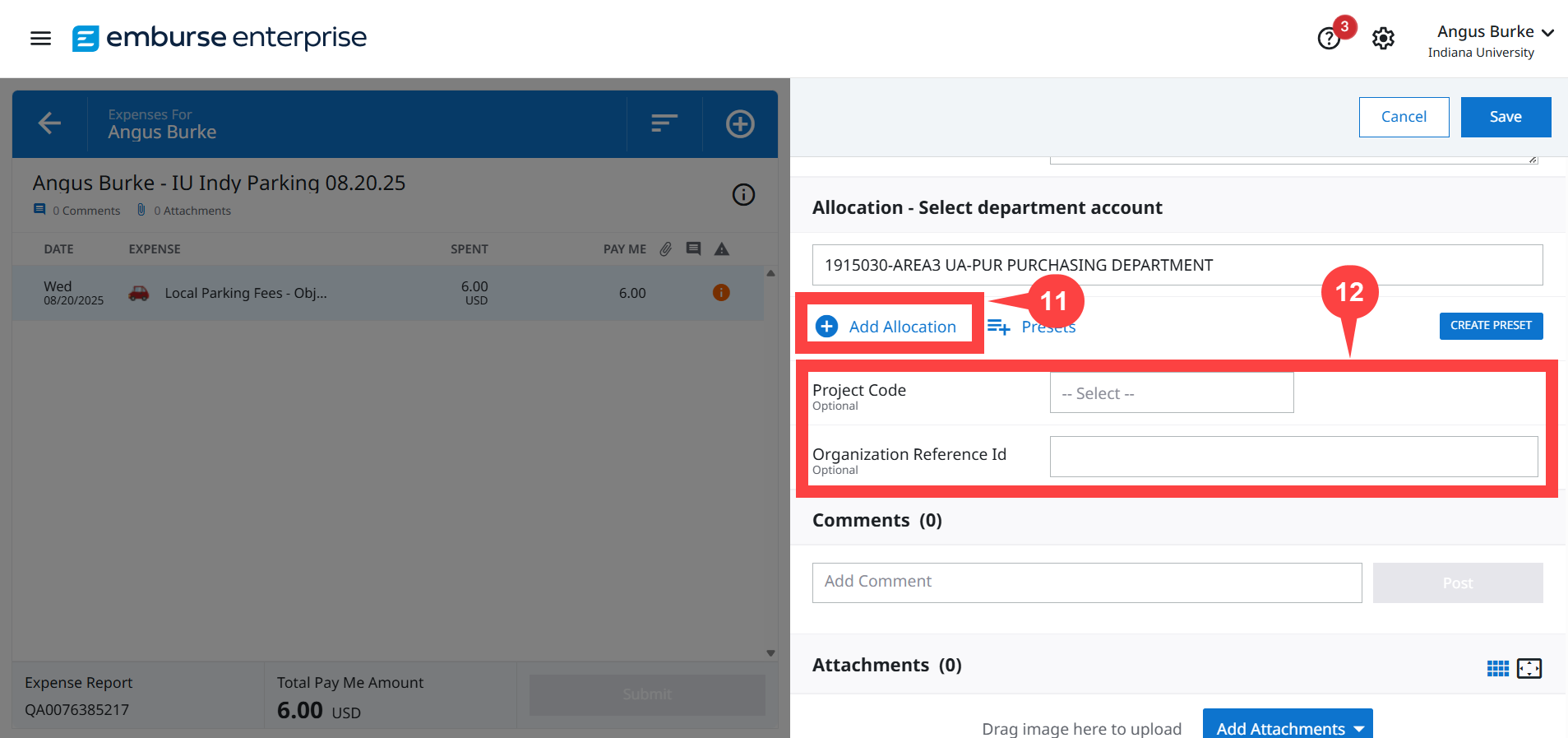1568x738 pixels.
Task: Click Organization Reference Id field
Action: [1293, 457]
